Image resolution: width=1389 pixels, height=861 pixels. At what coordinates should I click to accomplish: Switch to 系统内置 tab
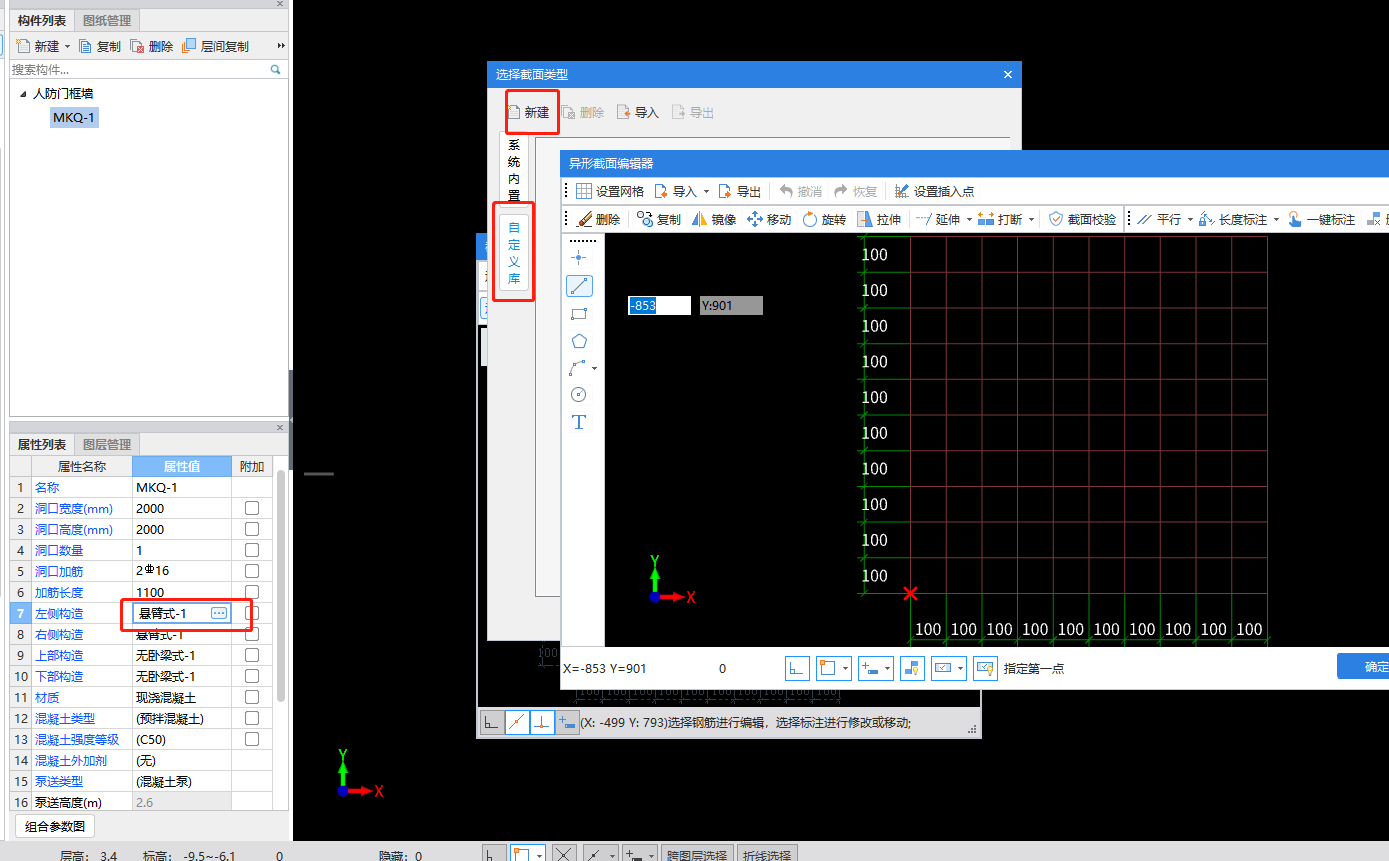pyautogui.click(x=514, y=170)
